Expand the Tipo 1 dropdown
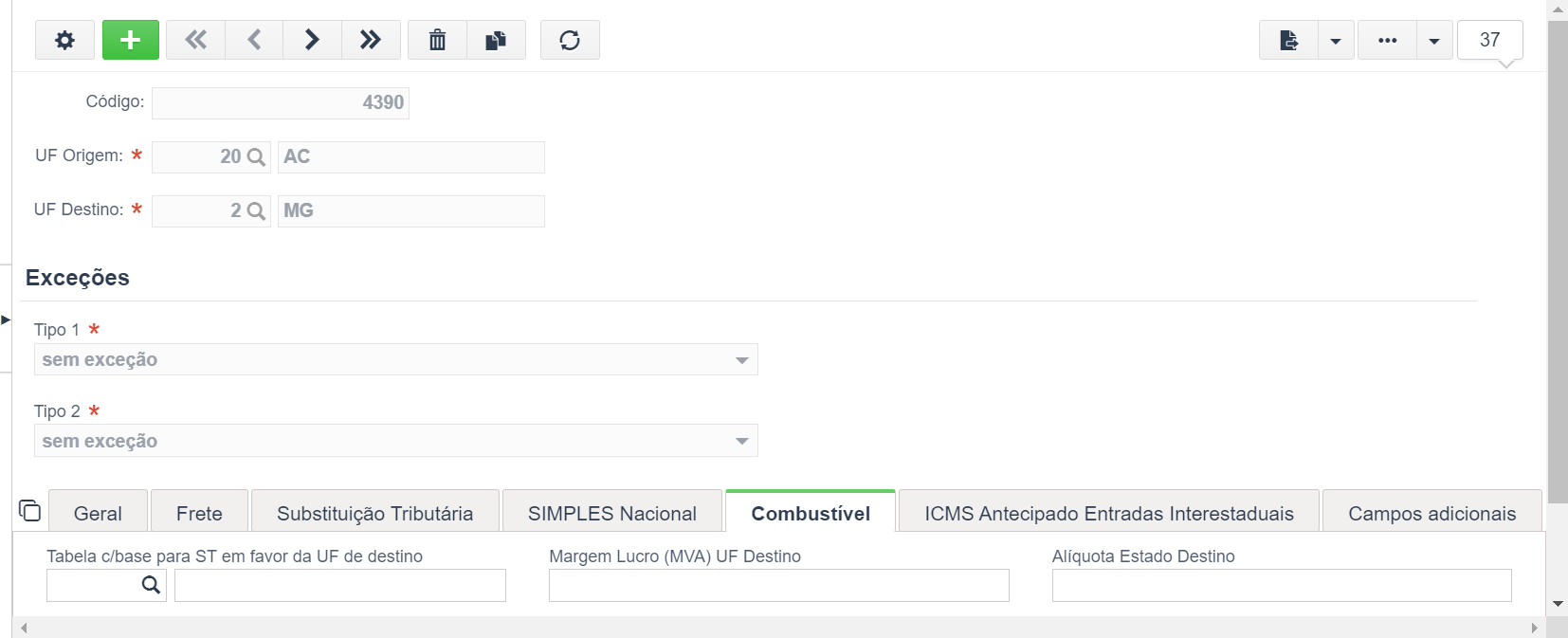The width and height of the screenshot is (1568, 638). (741, 360)
